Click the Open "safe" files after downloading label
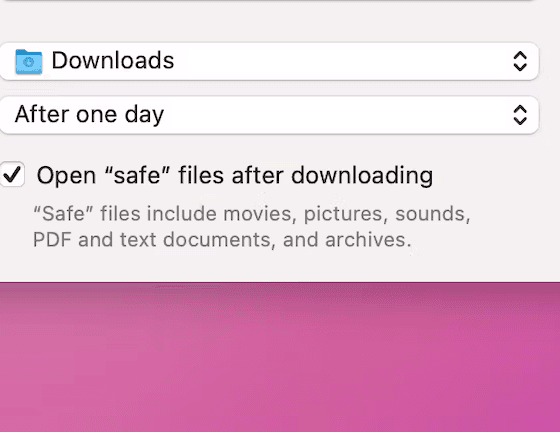 pos(235,176)
